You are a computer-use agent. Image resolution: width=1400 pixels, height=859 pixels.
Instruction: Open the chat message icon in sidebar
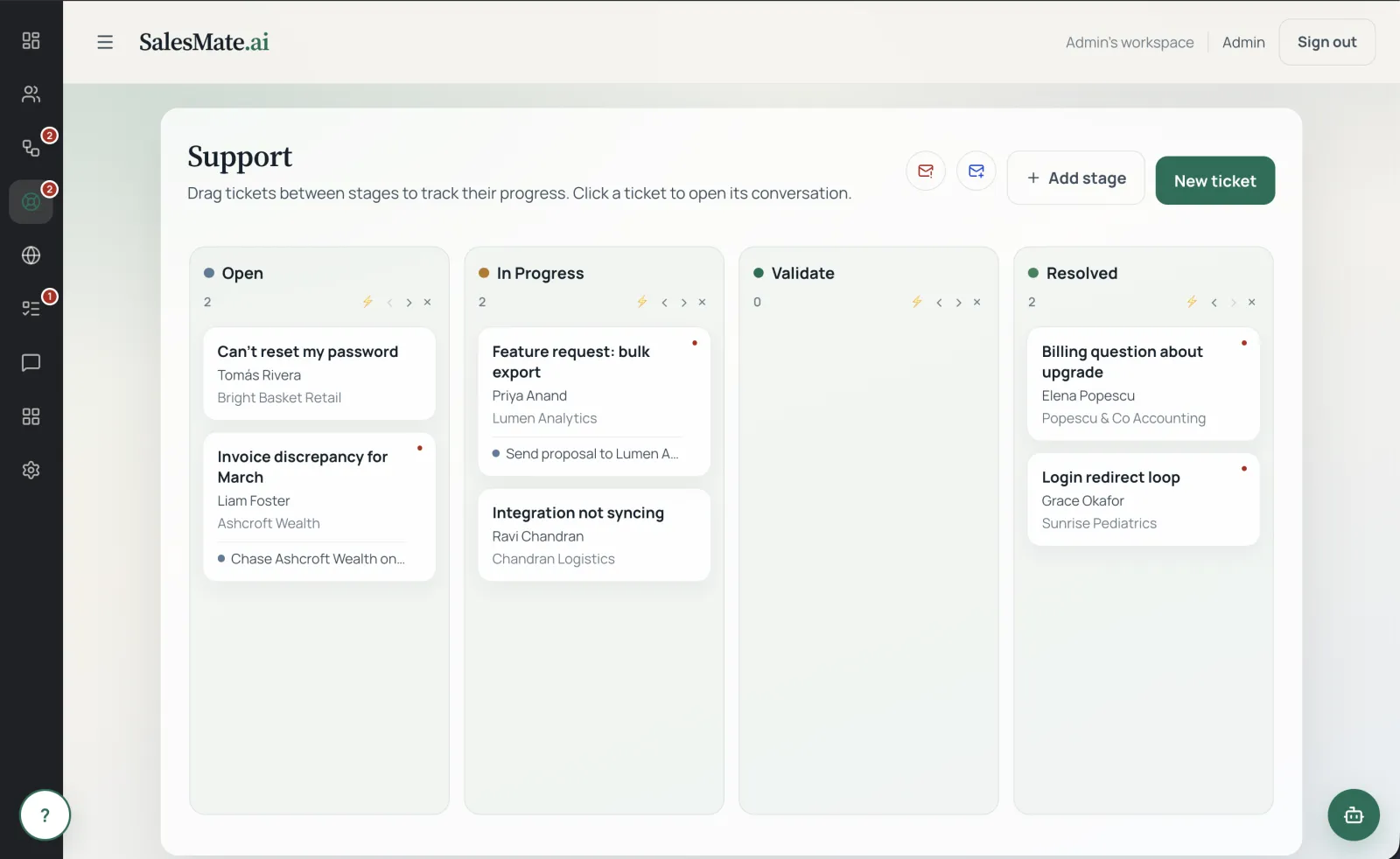(x=31, y=363)
